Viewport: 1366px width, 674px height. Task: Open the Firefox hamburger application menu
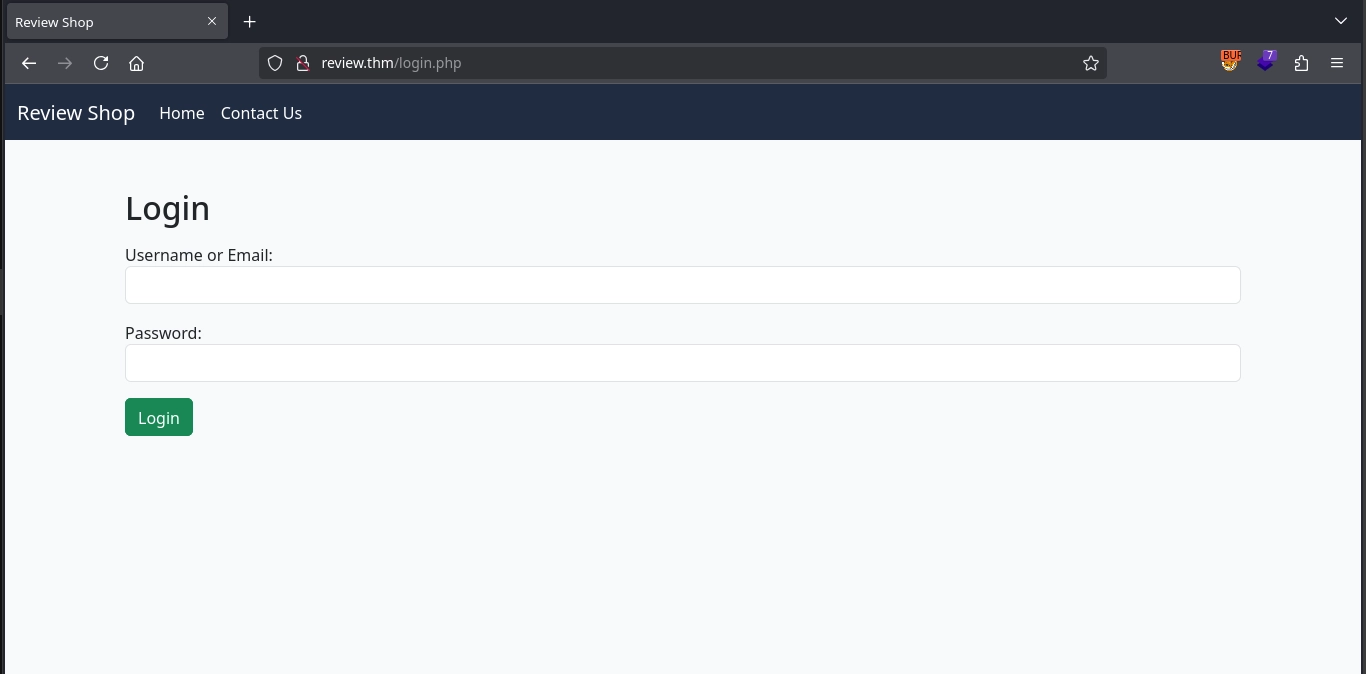point(1337,63)
